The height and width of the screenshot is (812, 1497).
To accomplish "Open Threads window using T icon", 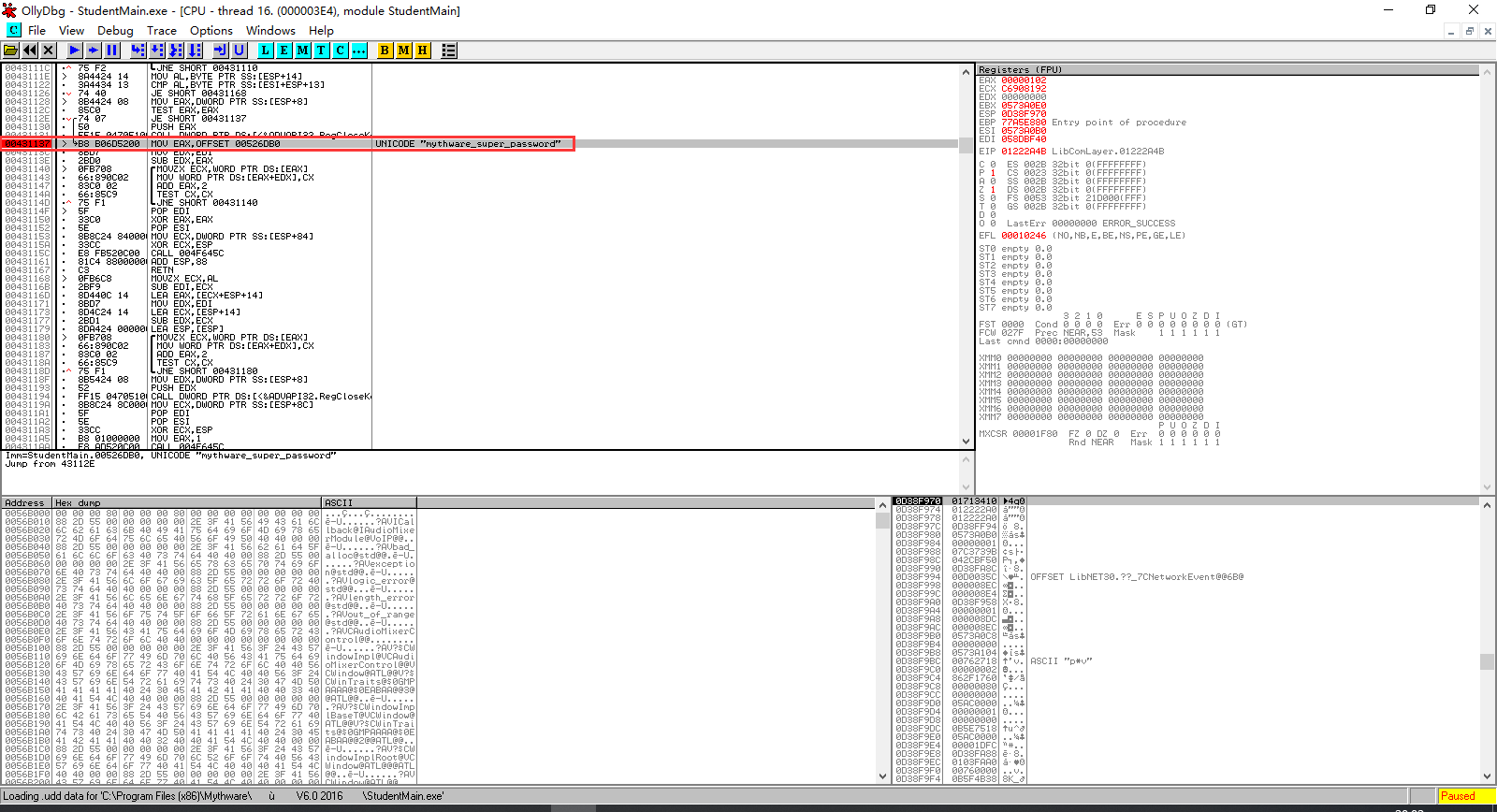I will click(x=322, y=51).
